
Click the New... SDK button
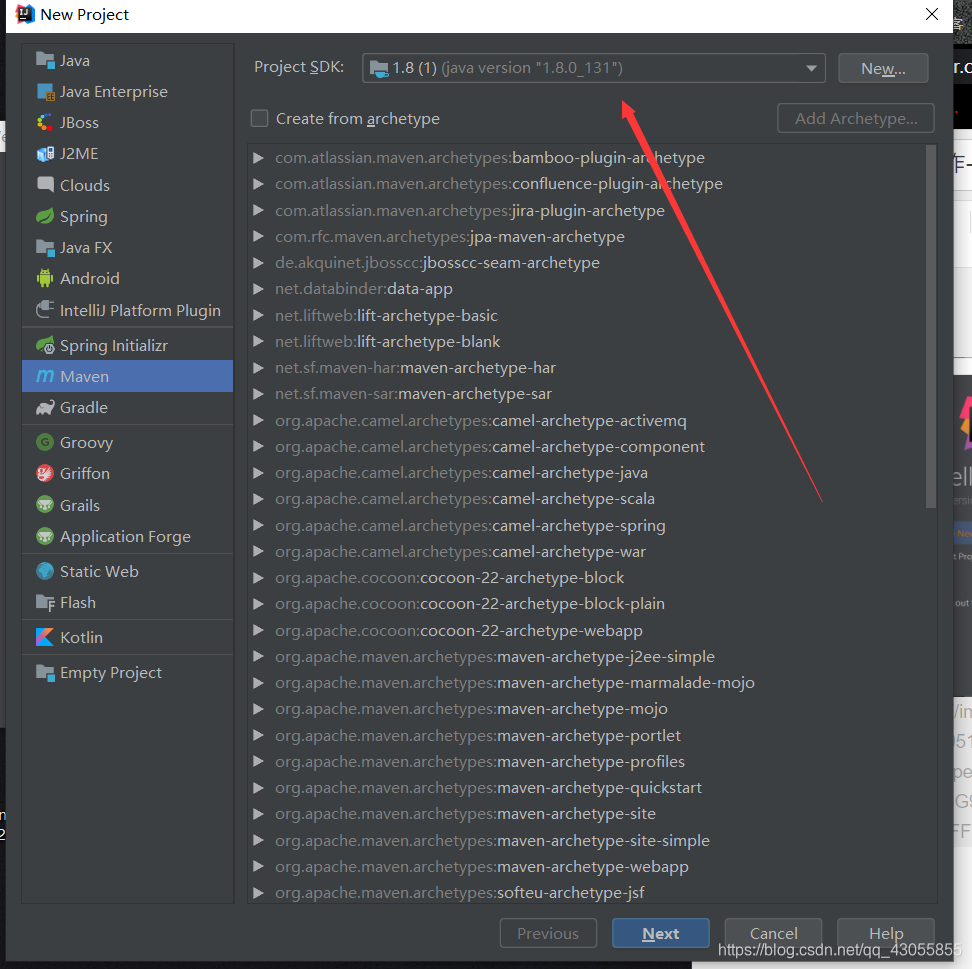pyautogui.click(x=883, y=68)
